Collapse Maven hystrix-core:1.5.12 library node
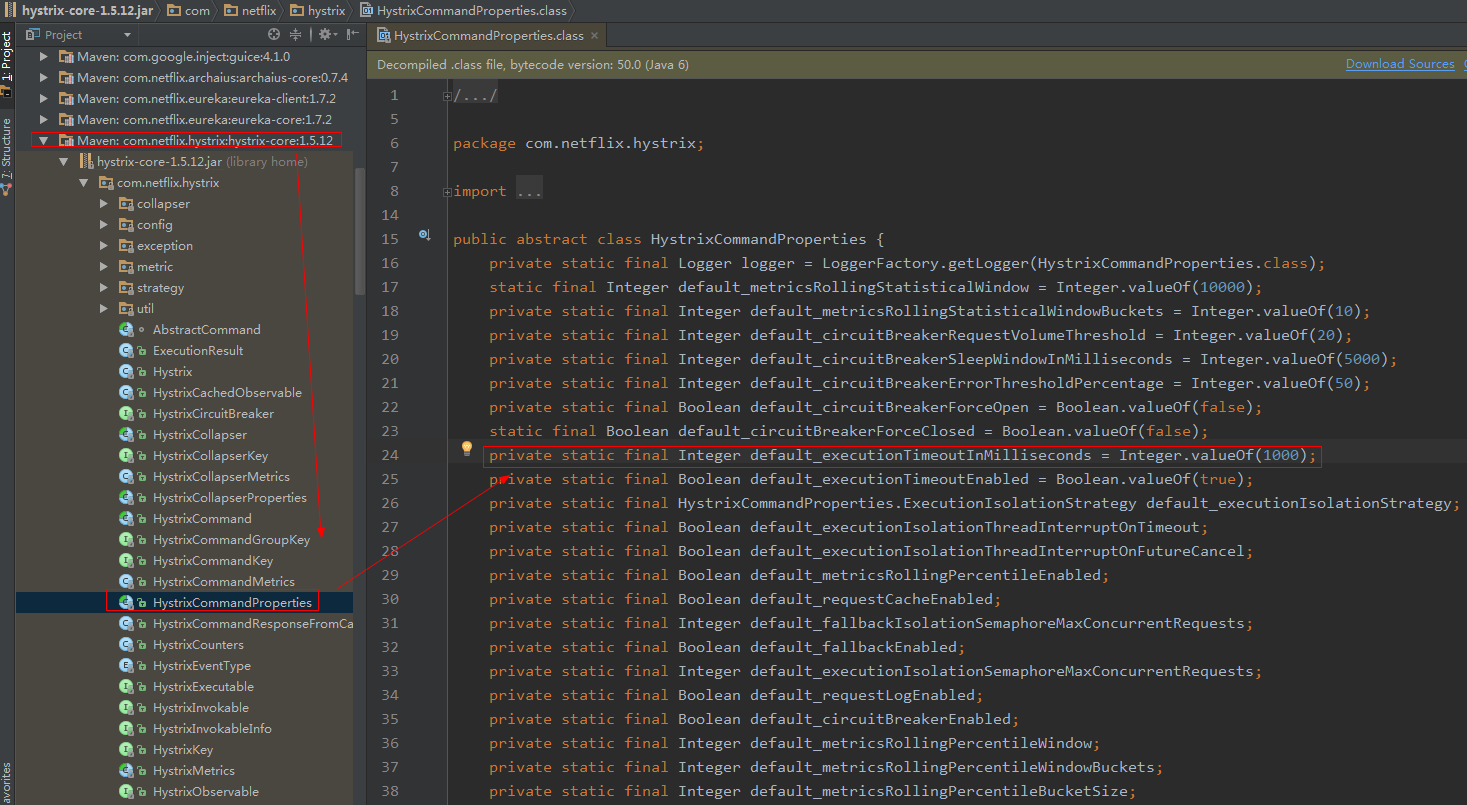The width and height of the screenshot is (1467, 805). [44, 141]
